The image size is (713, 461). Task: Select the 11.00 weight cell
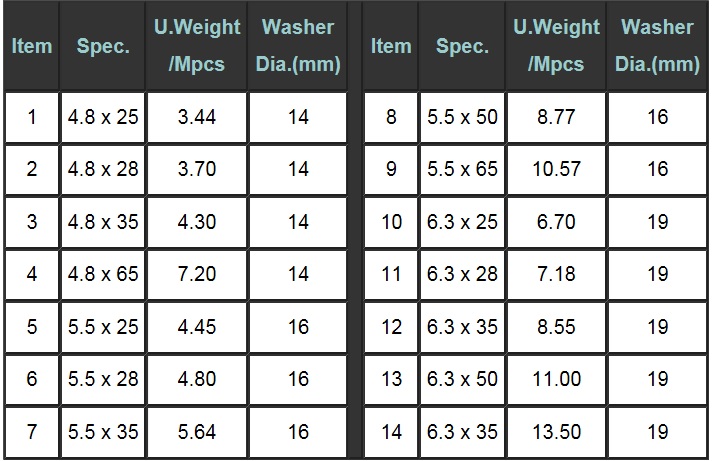click(x=556, y=379)
